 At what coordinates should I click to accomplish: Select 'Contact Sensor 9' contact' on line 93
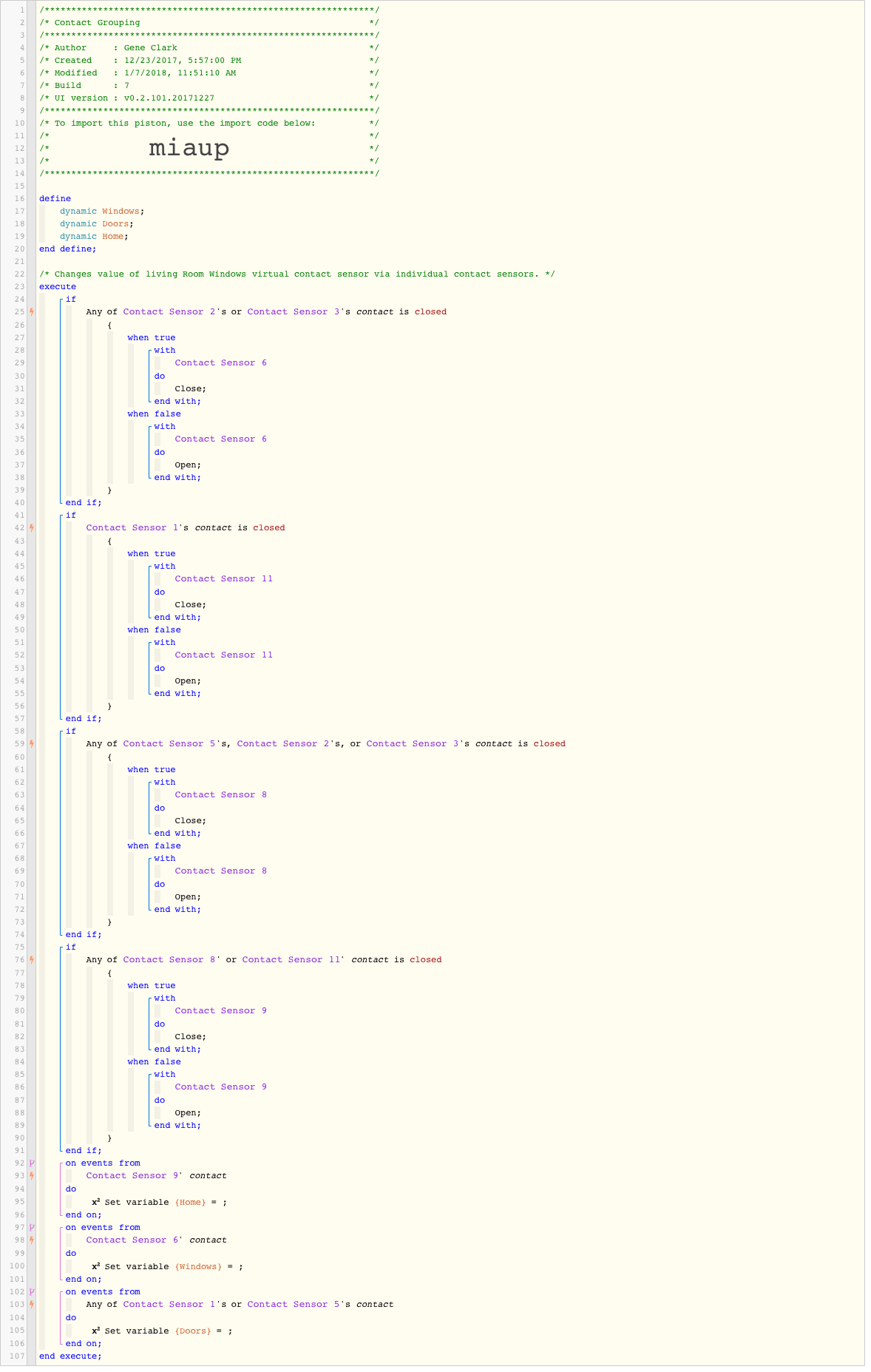[157, 1176]
